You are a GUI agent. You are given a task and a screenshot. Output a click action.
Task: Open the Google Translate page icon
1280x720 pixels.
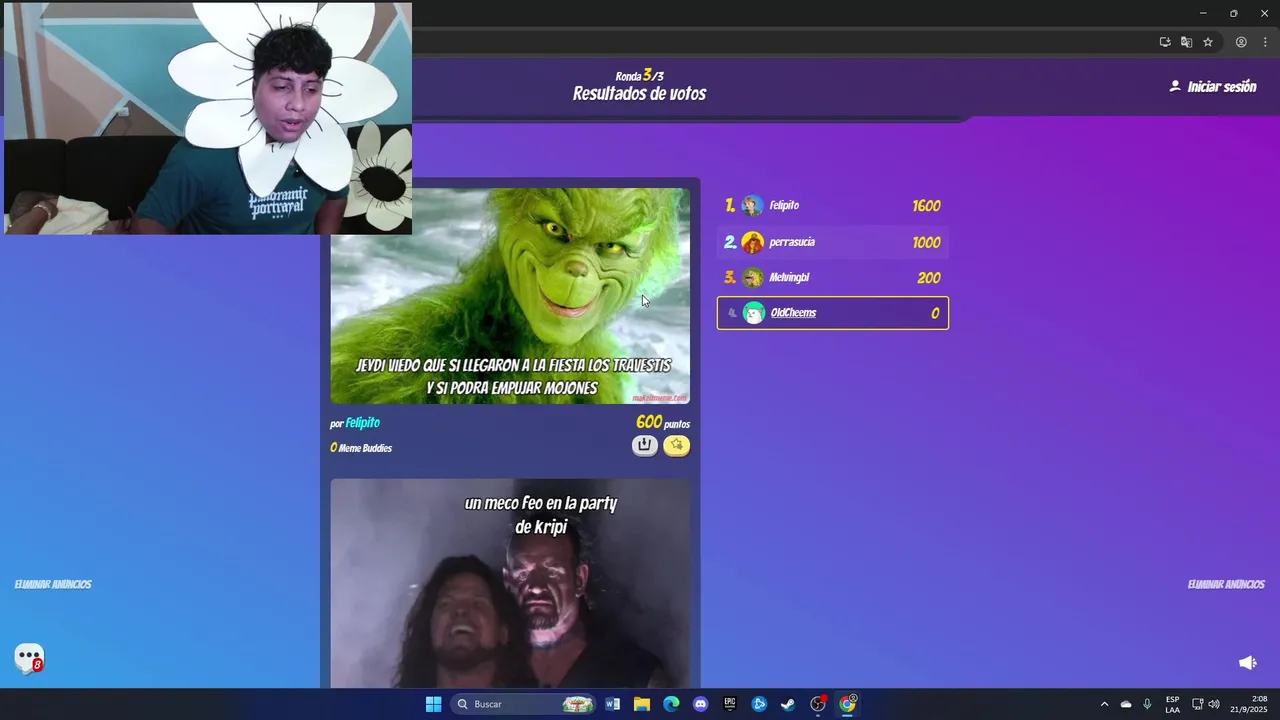[1186, 42]
